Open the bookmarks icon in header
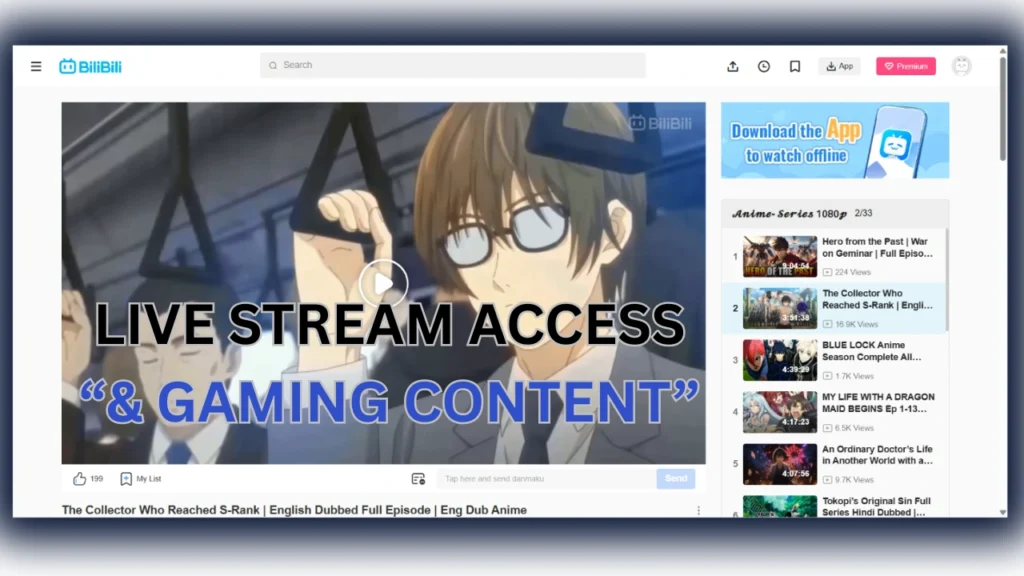 pos(795,67)
